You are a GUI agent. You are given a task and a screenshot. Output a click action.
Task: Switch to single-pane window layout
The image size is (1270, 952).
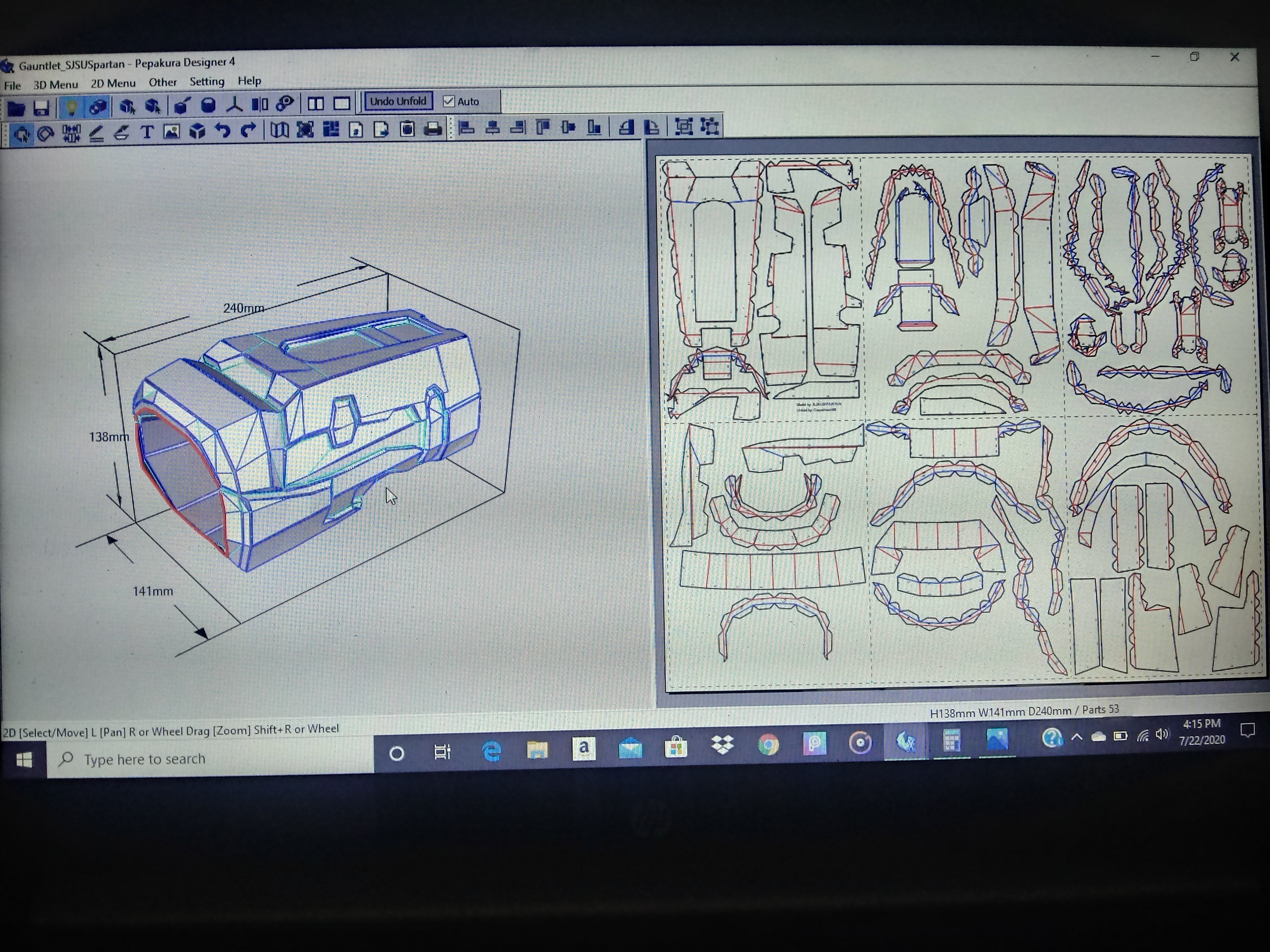342,103
